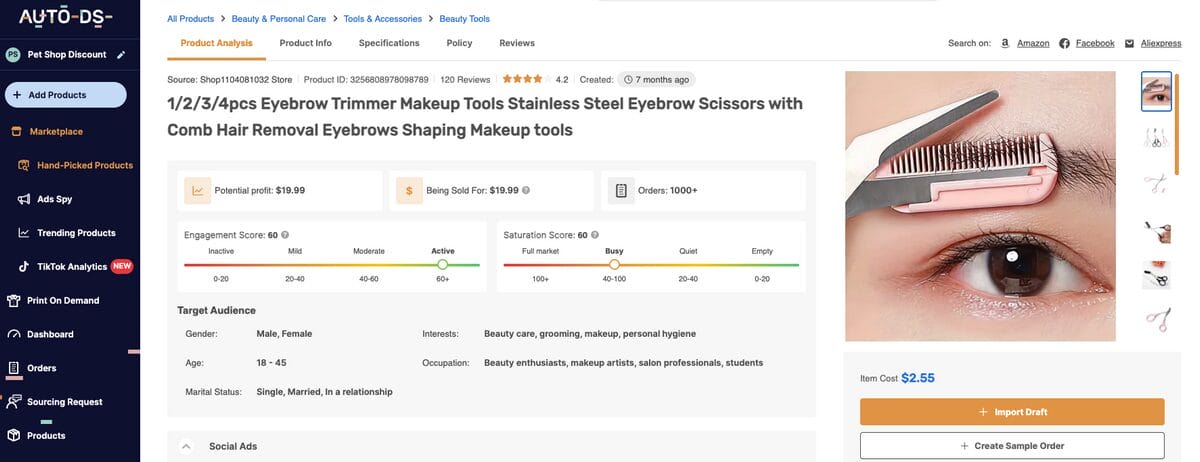Click the Aliexpress search icon
Screen dimensions: 1200x462
coord(1130,43)
